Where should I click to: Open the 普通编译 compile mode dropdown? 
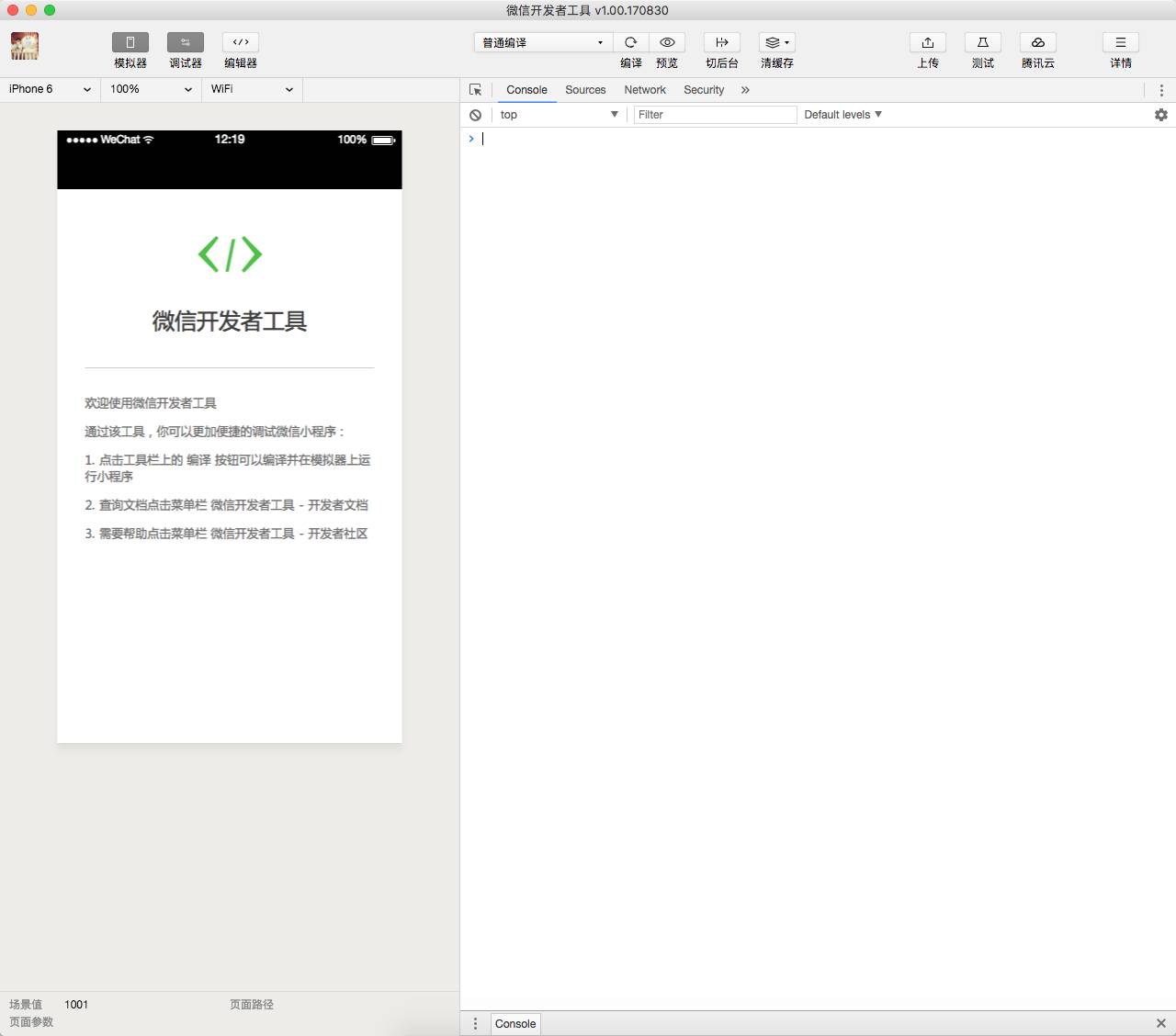[x=543, y=42]
